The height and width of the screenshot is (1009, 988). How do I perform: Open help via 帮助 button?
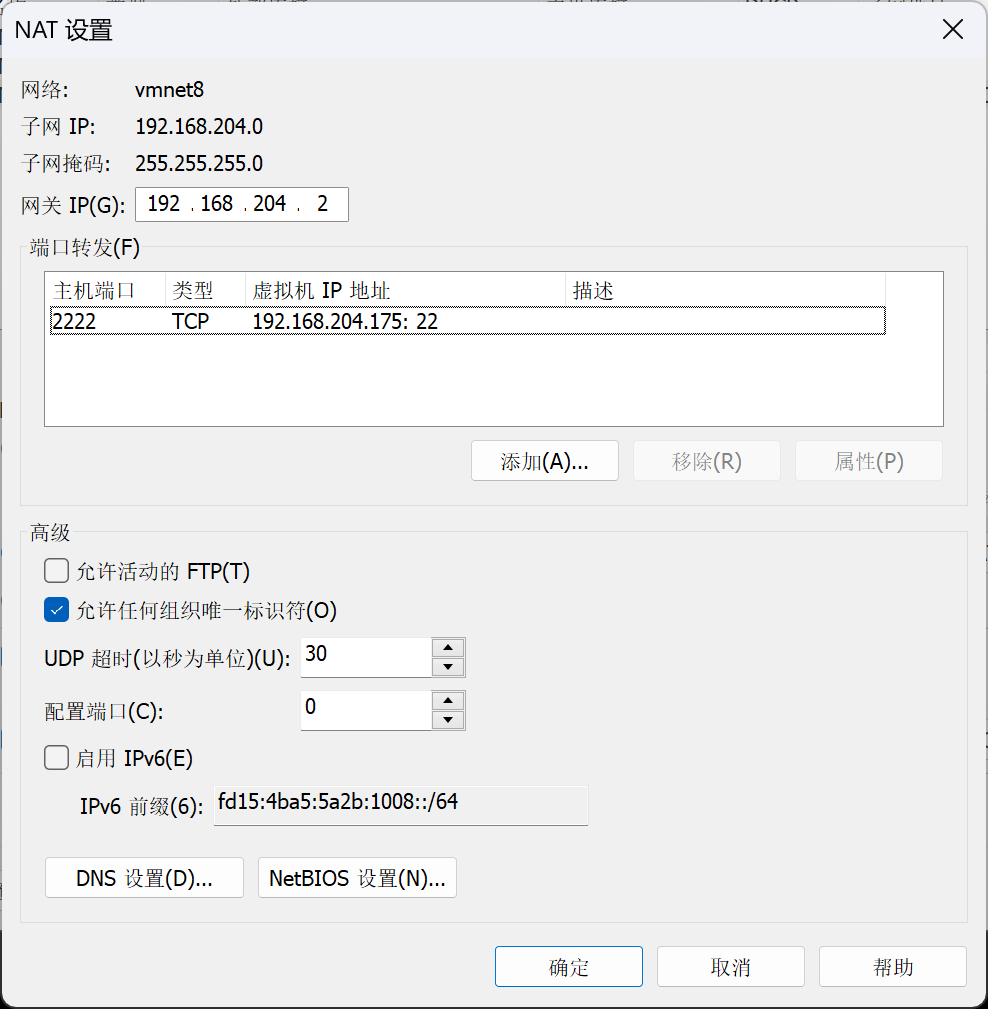click(892, 967)
